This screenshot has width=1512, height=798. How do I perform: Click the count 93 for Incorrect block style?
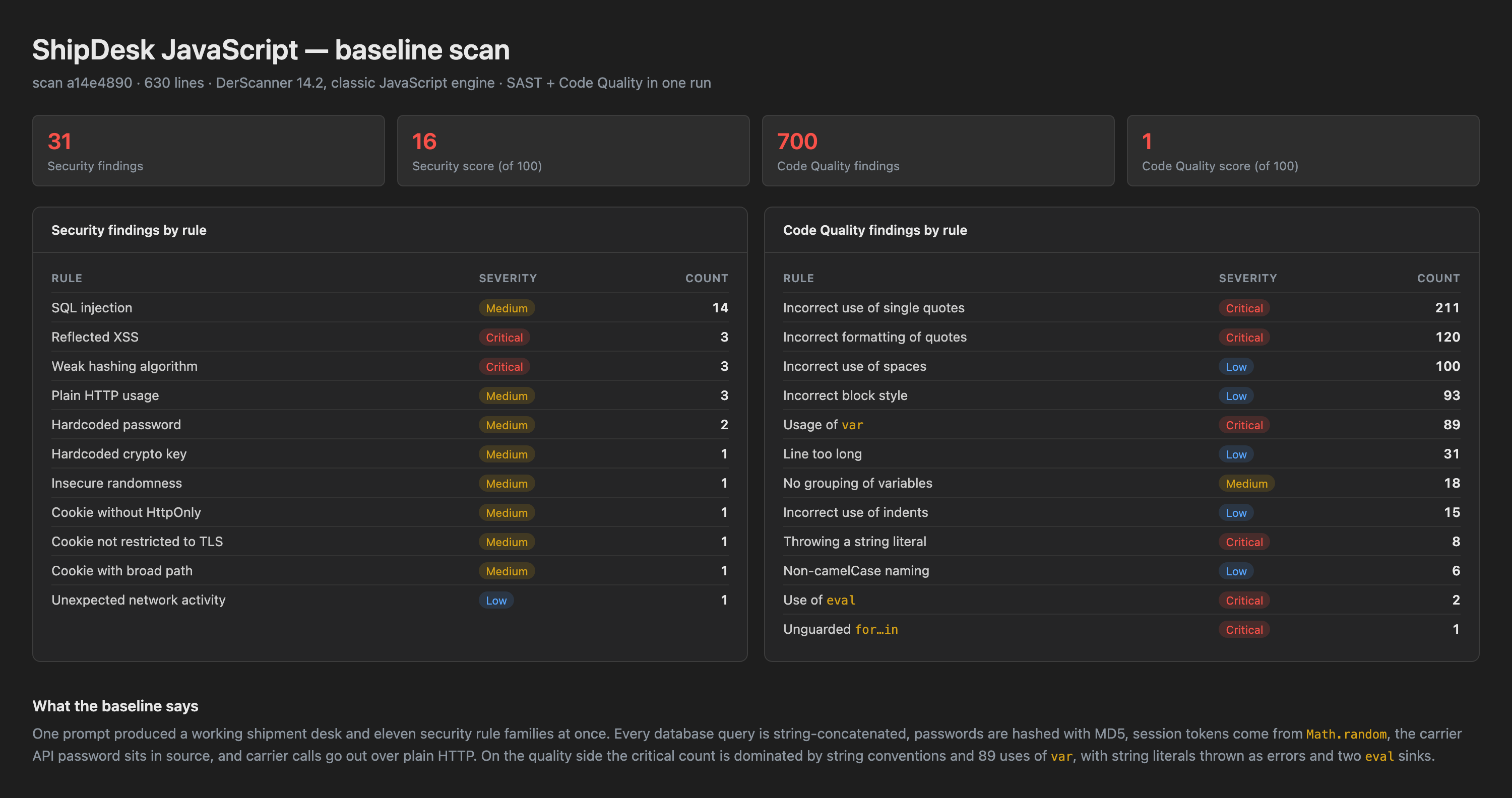click(x=1451, y=395)
